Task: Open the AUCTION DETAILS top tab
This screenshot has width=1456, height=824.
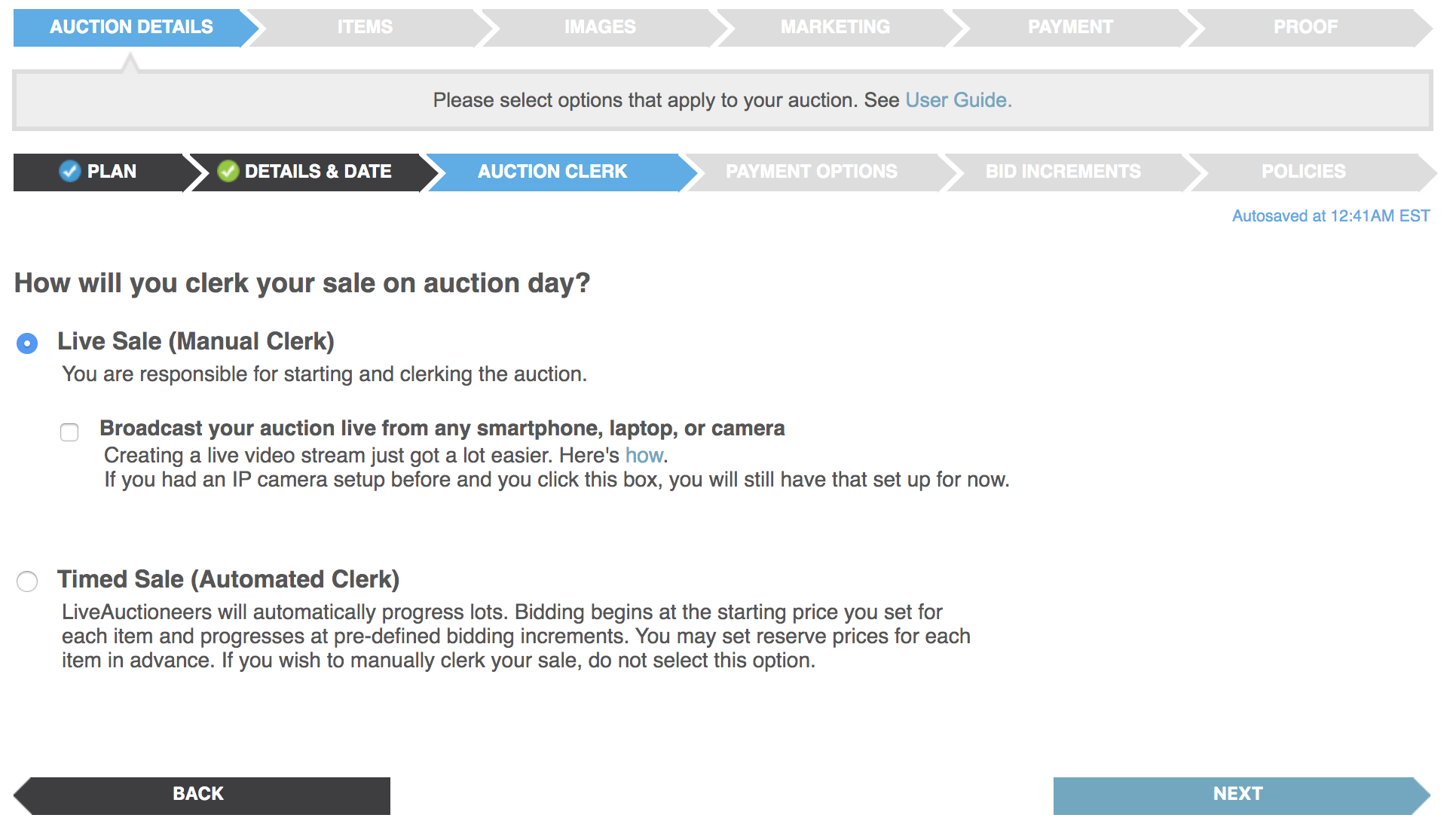Action: (131, 27)
